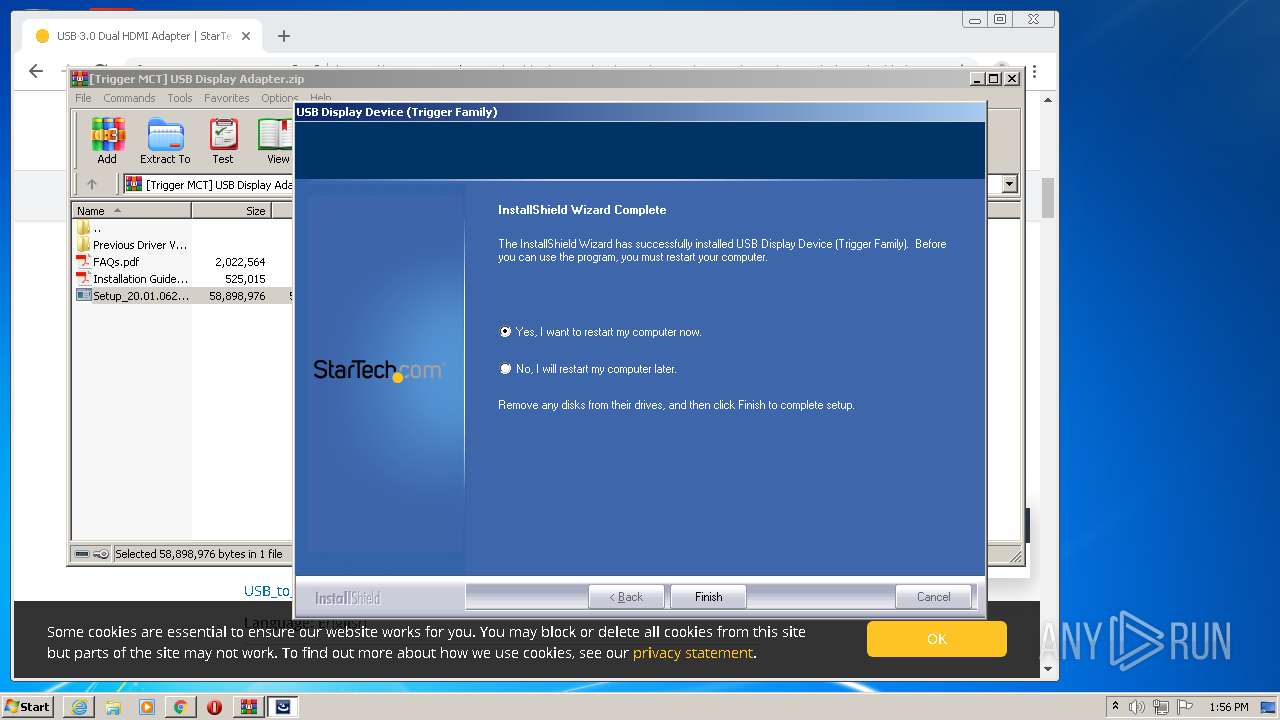Go back in the Chrome browser
This screenshot has width=1280, height=720.
click(36, 71)
